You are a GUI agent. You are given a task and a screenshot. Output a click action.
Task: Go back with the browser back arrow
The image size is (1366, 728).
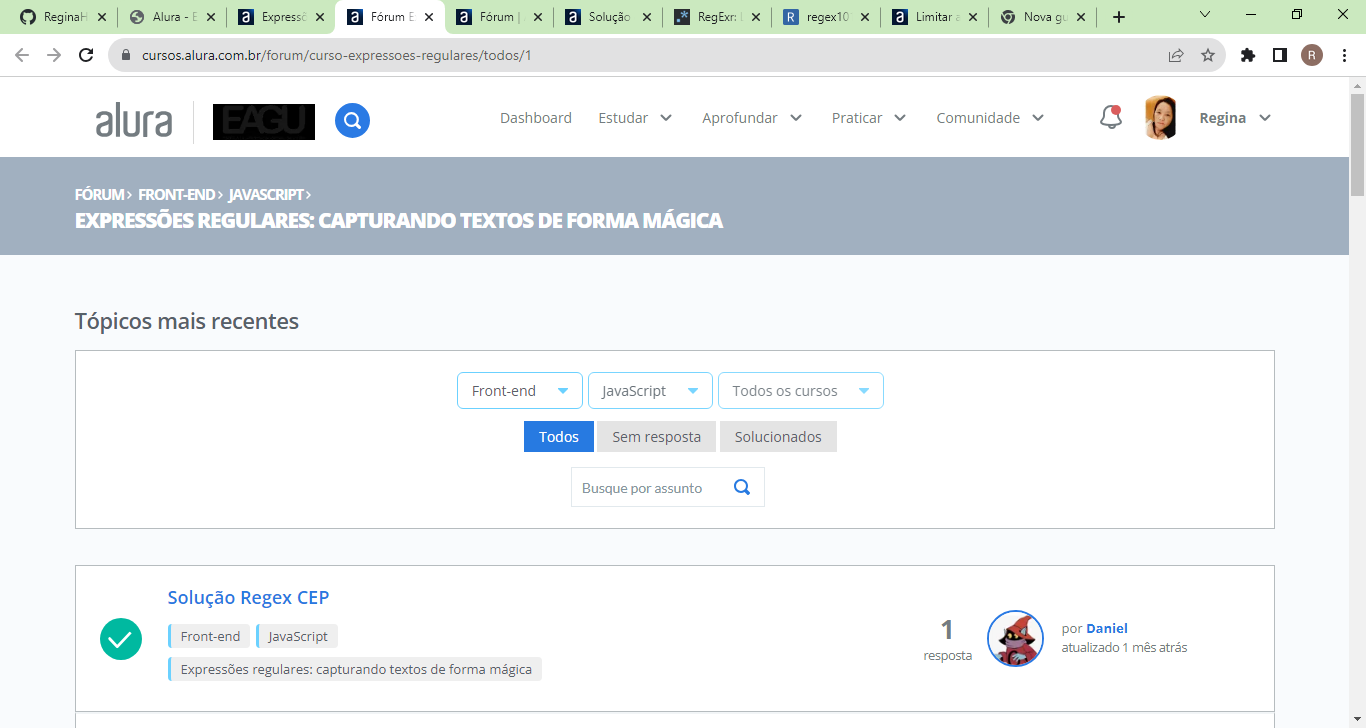pos(22,55)
